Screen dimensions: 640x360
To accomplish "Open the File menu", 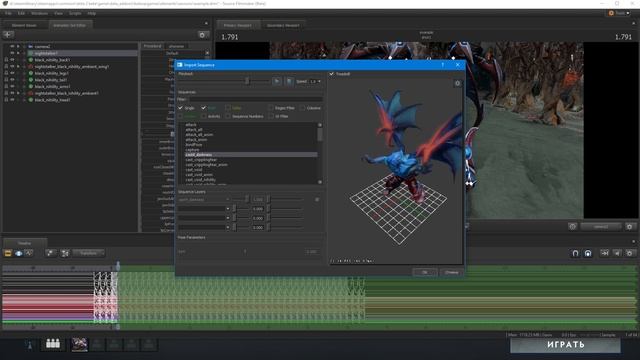I will click(x=8, y=13).
